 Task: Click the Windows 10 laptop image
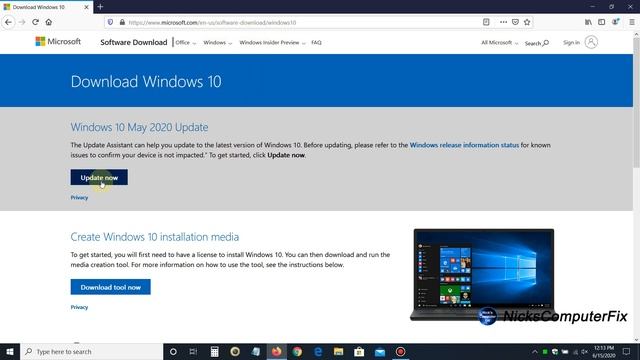(483, 274)
